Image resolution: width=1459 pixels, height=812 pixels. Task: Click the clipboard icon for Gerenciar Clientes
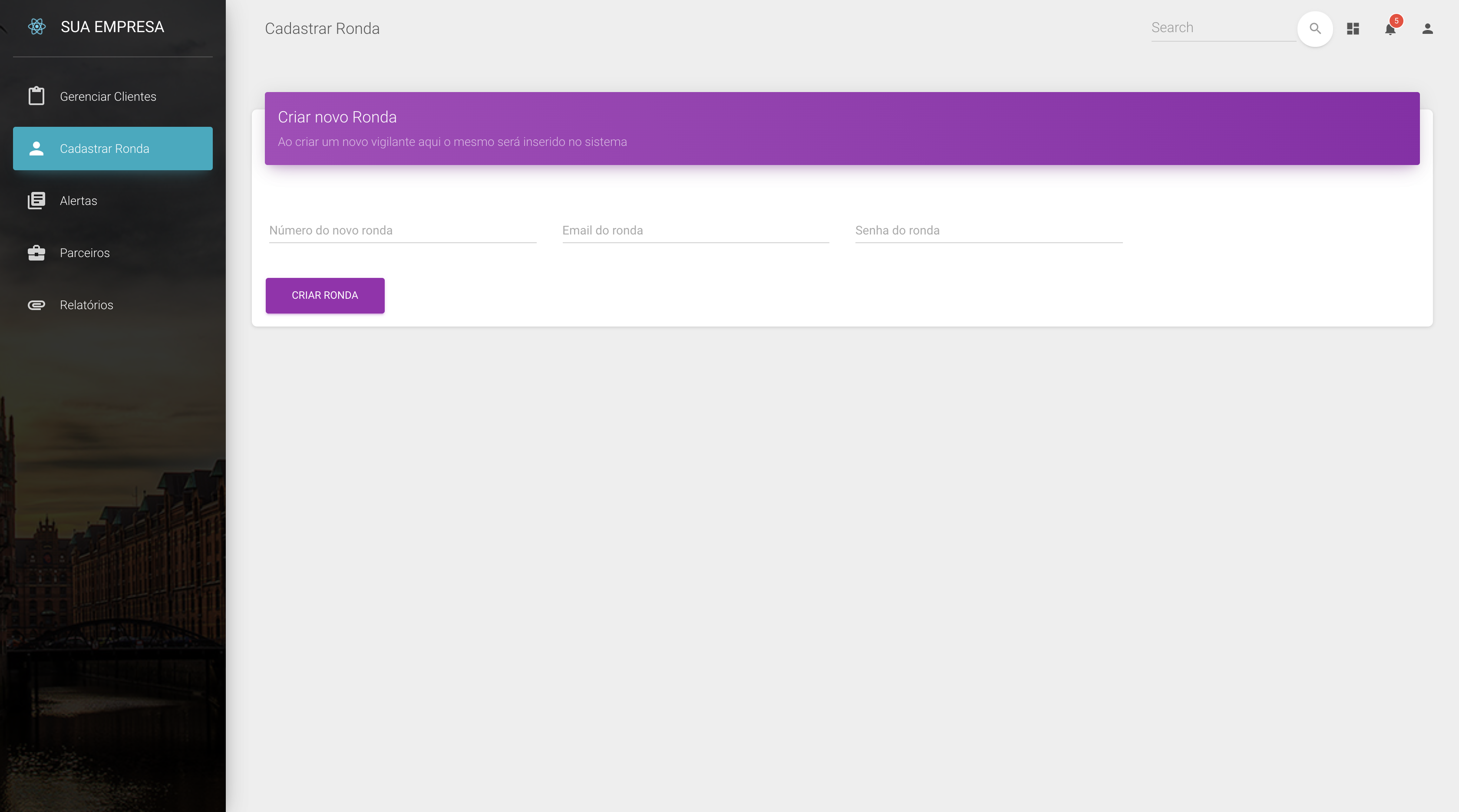[36, 96]
